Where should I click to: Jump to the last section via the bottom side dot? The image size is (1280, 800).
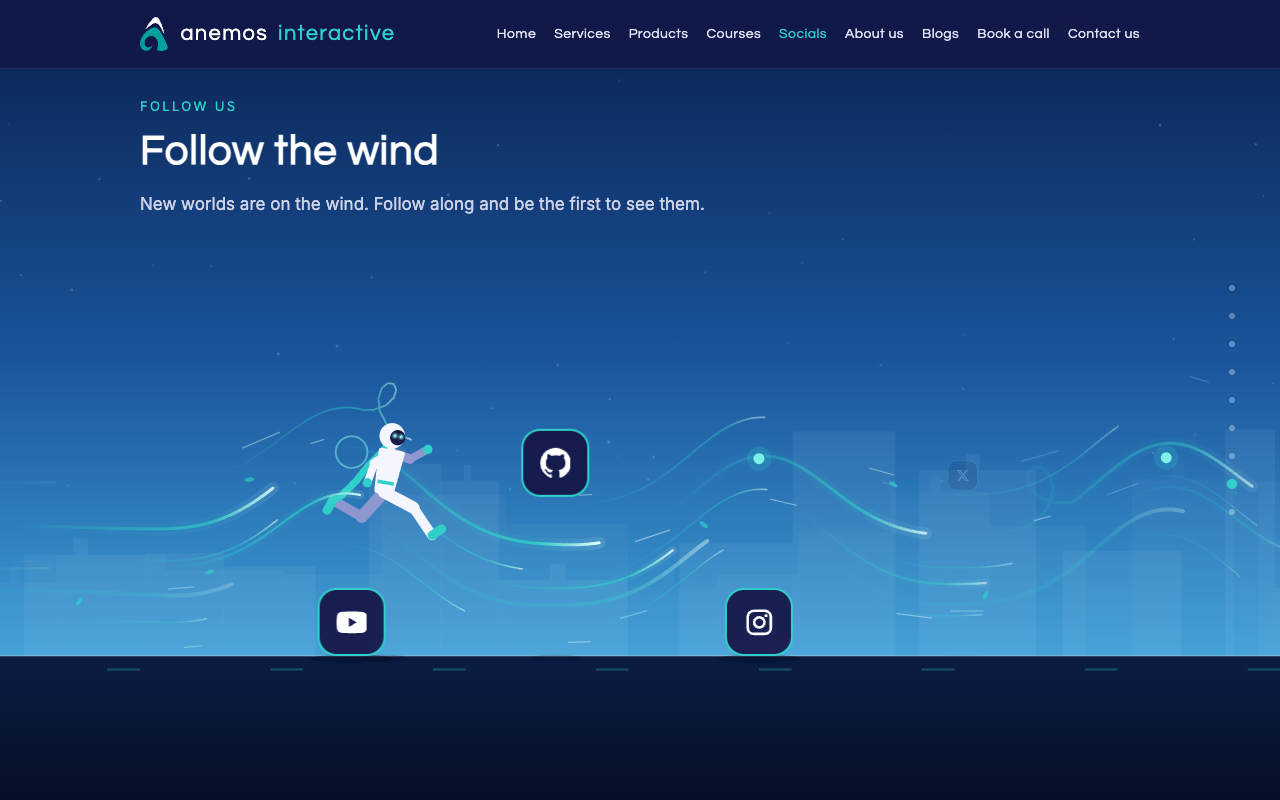(1232, 512)
